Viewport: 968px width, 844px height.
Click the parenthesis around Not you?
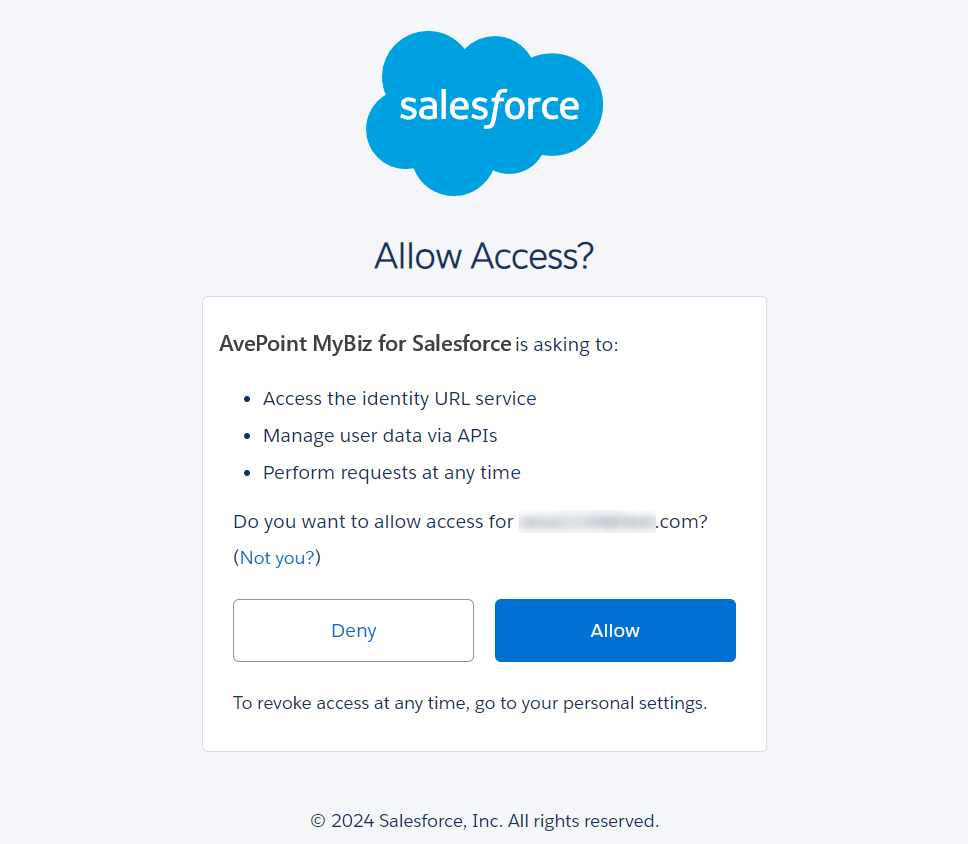237,557
